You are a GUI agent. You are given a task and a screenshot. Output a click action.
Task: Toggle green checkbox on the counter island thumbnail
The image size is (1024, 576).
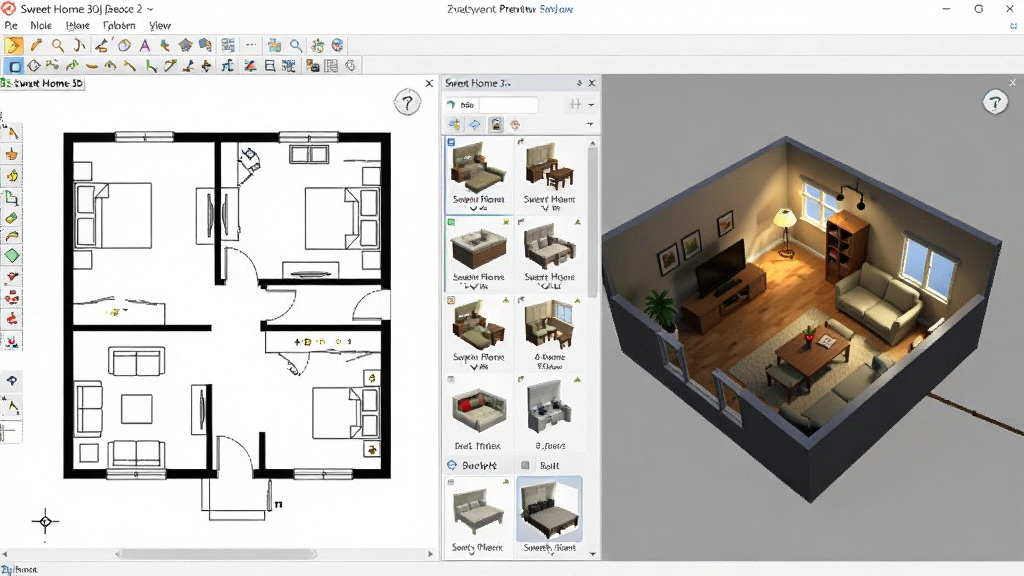pyautogui.click(x=451, y=222)
